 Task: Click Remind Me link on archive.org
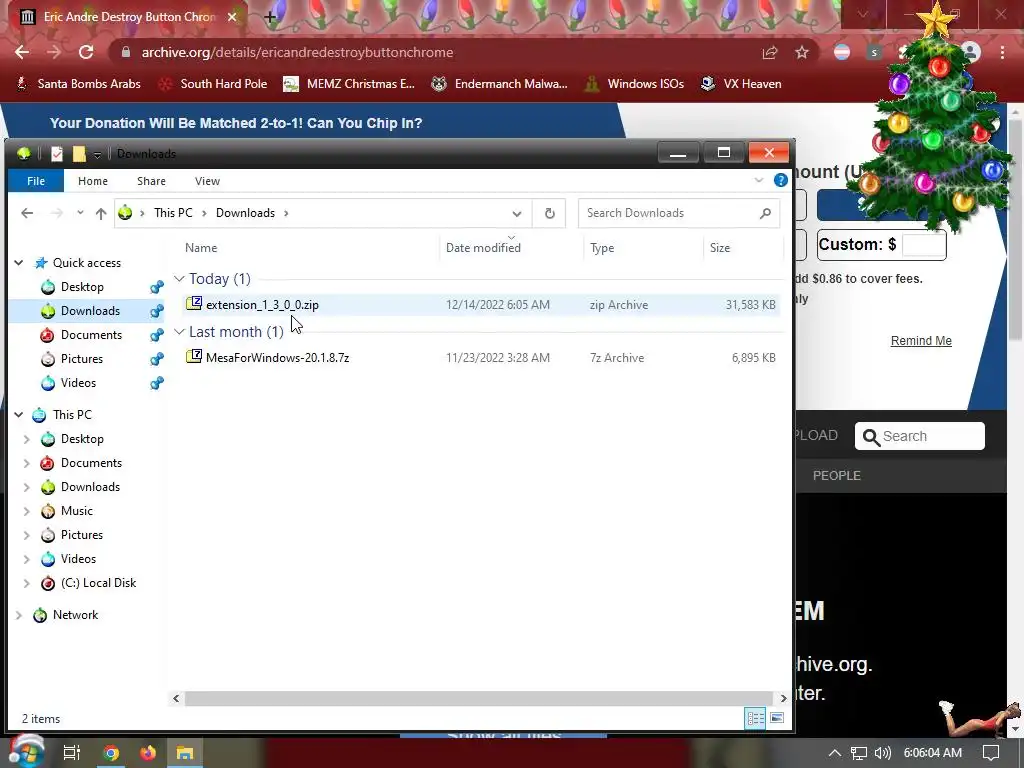click(921, 341)
